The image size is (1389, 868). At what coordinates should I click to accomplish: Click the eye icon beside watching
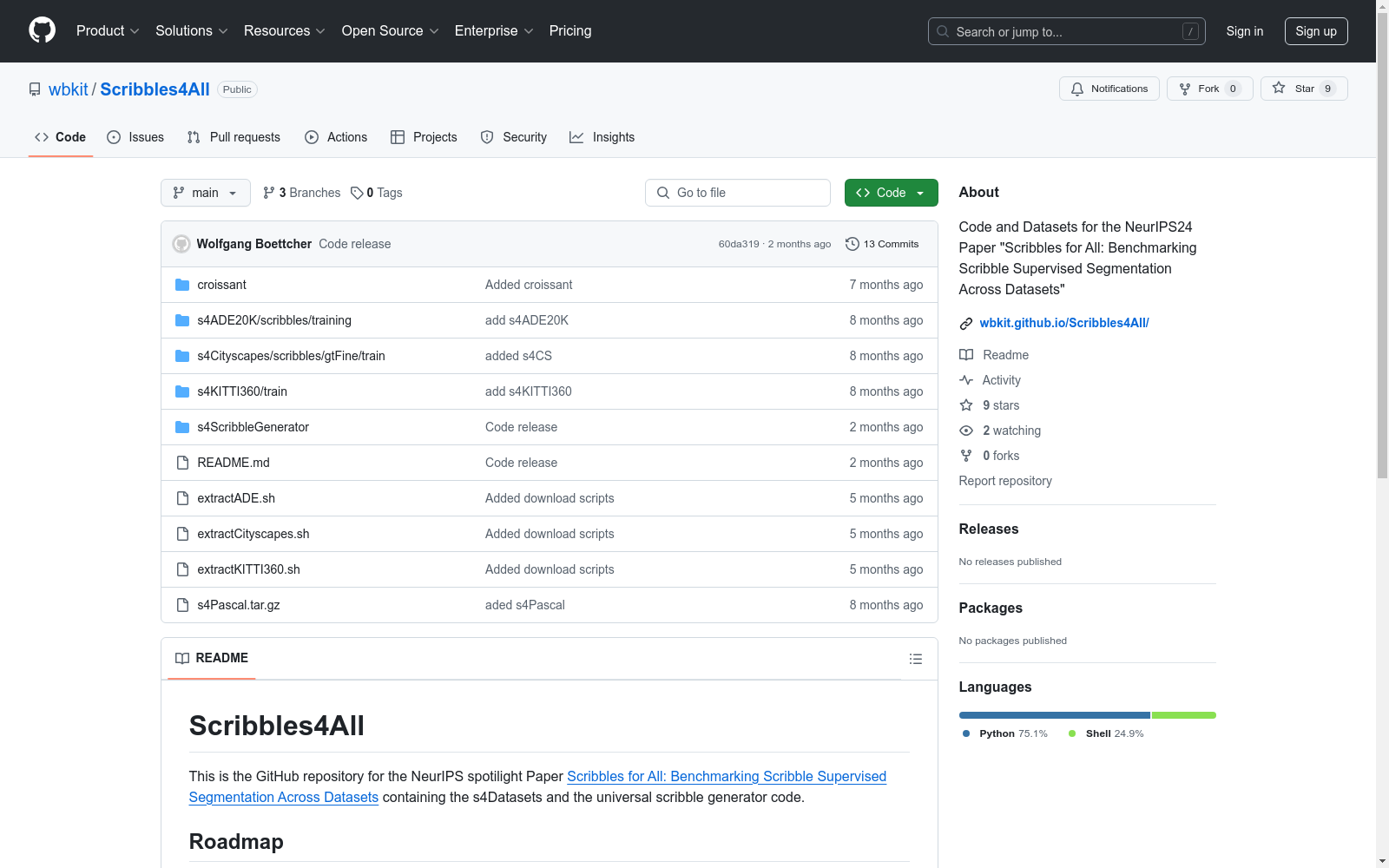click(966, 431)
